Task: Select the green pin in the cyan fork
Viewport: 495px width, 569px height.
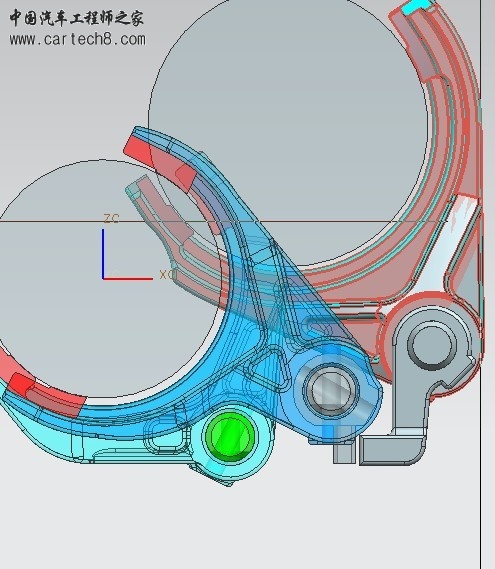Action: coord(230,436)
